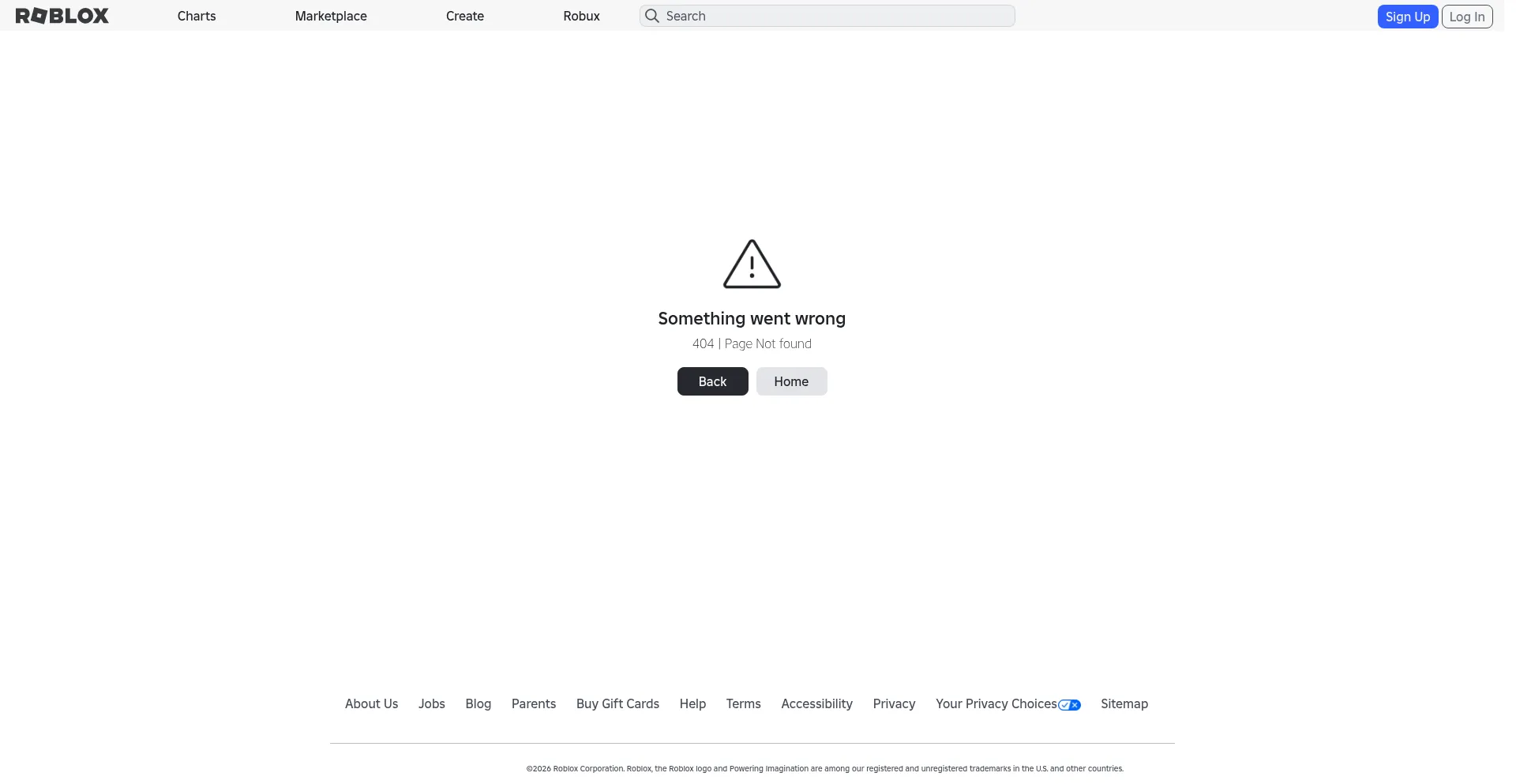The width and height of the screenshot is (1516, 784).
Task: Open the Create menu item
Action: tap(465, 16)
